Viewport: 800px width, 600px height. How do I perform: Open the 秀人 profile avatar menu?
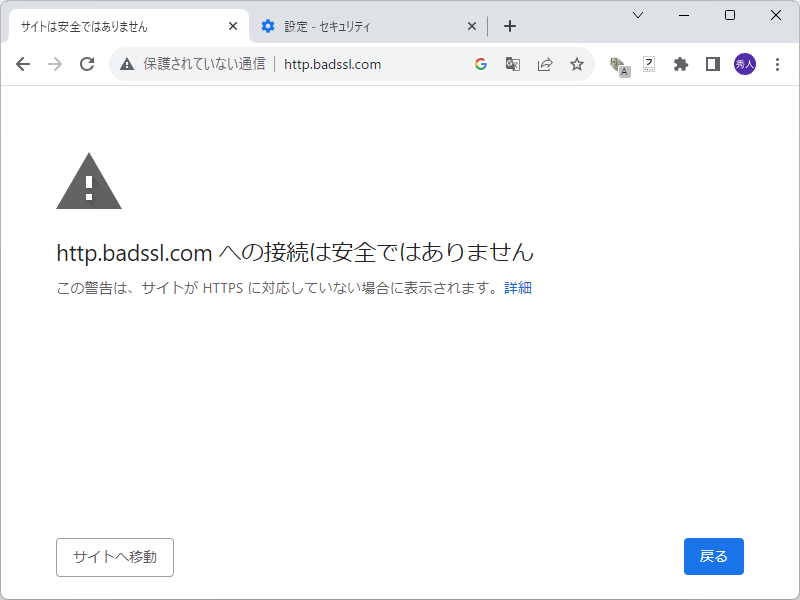[x=745, y=63]
